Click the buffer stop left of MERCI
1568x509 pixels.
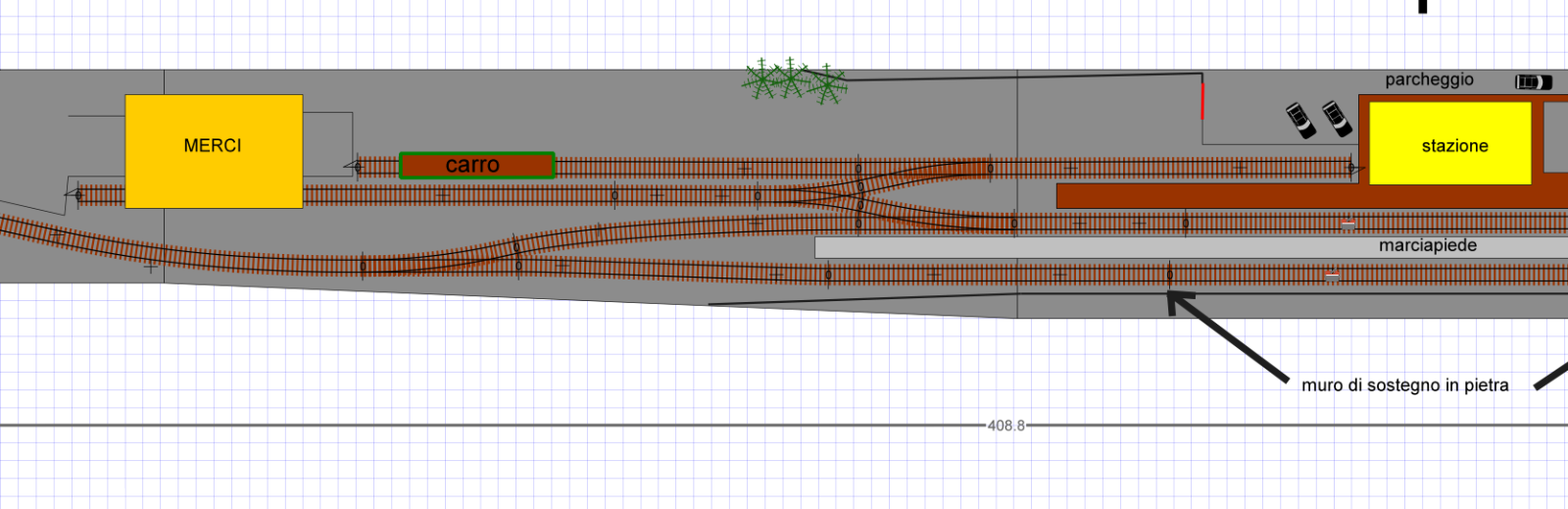tap(74, 194)
